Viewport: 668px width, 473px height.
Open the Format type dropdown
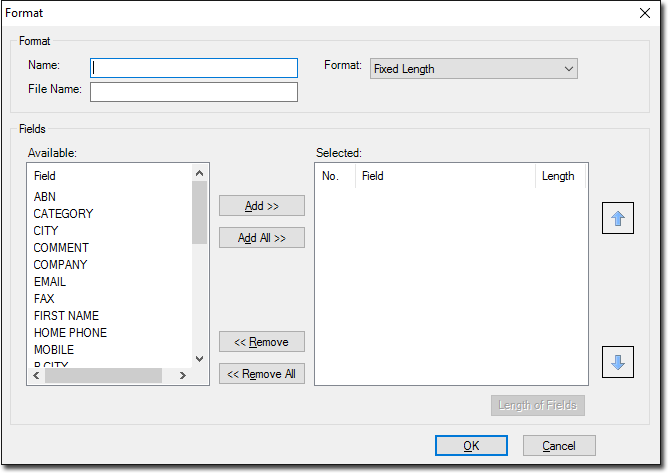473,69
